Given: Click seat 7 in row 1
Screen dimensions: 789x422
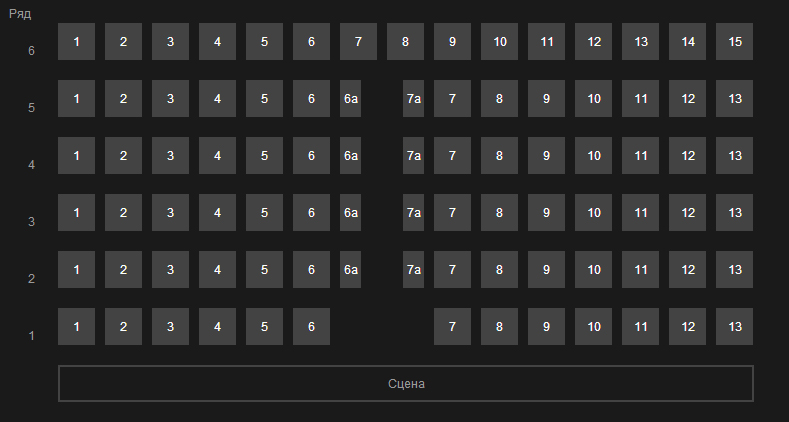Looking at the screenshot, I should pos(452,327).
